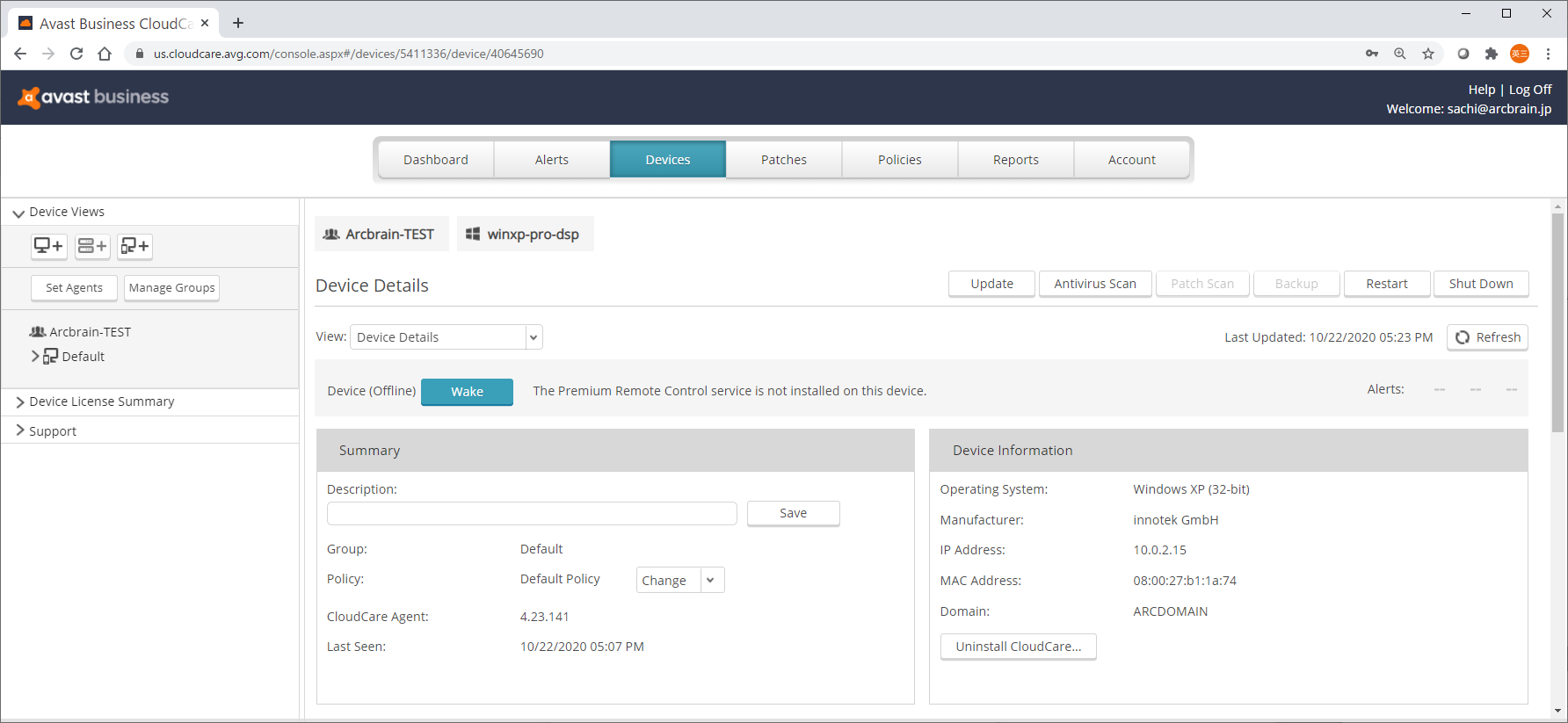Go to the Patches tab
Image resolution: width=1568 pixels, height=723 pixels.
click(784, 160)
